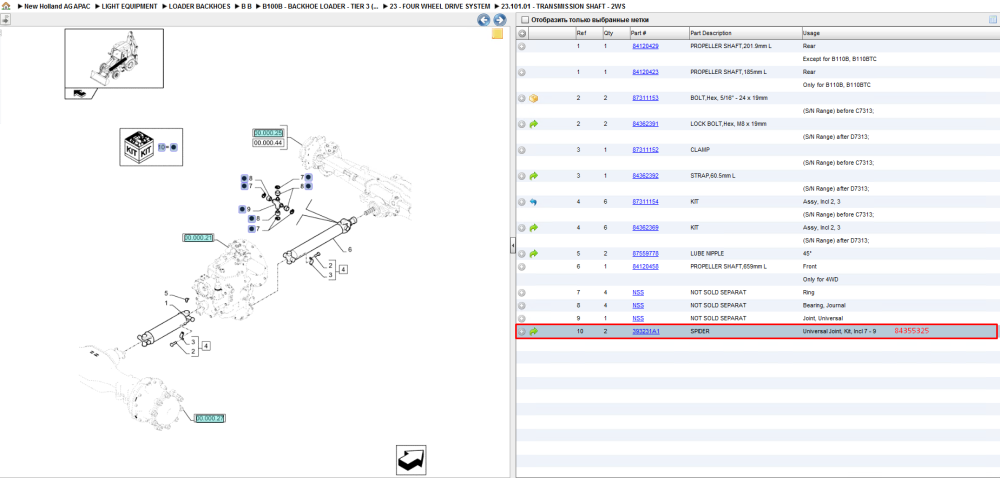Image resolution: width=1000 pixels, height=478 pixels.
Task: Open part number link 393231A1
Action: (645, 331)
